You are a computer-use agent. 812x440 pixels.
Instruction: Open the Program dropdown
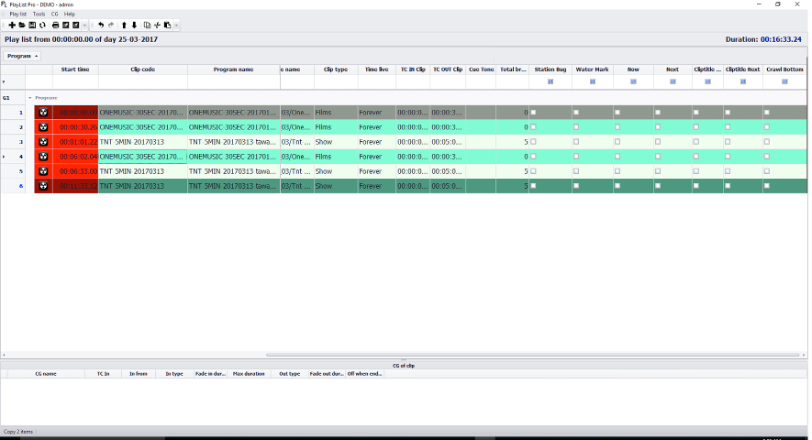click(x=22, y=56)
